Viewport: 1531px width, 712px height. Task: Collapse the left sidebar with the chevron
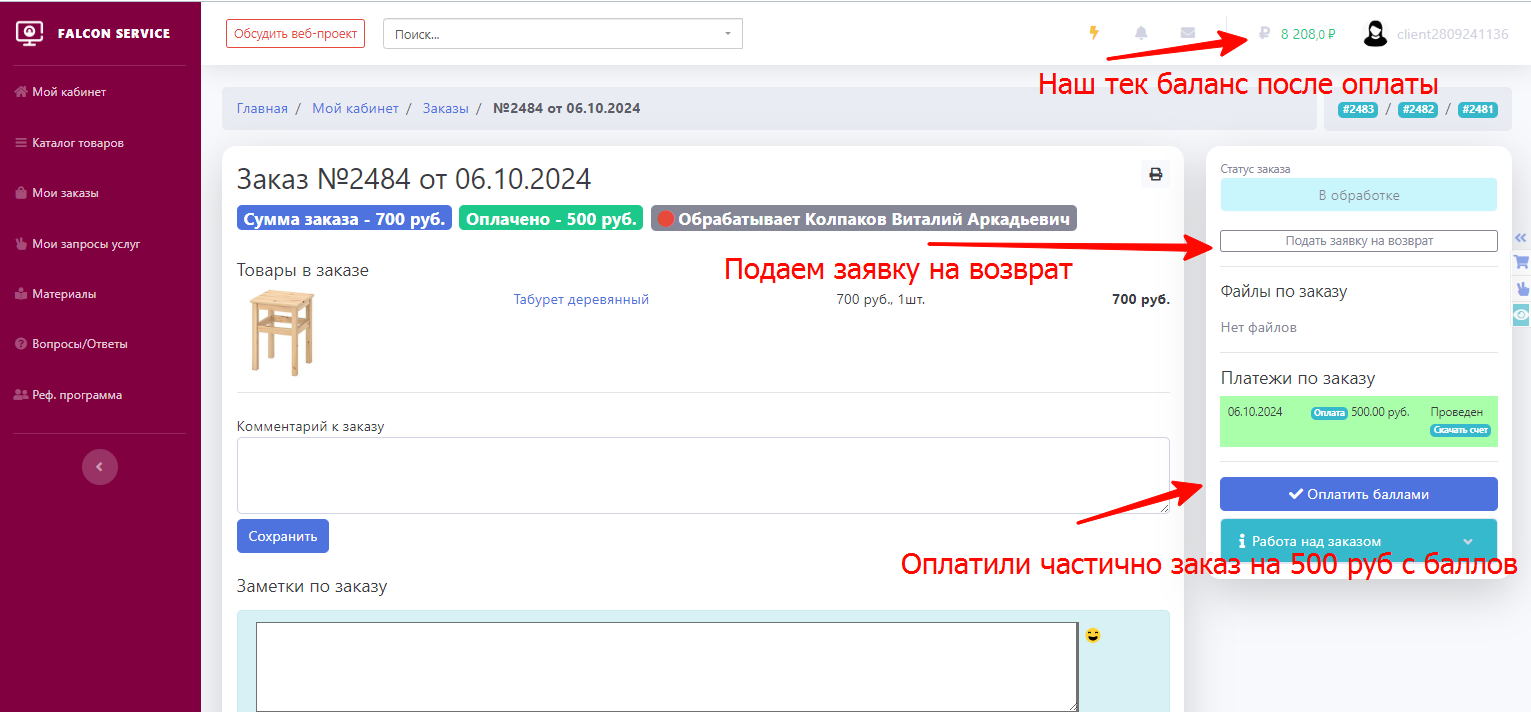100,466
